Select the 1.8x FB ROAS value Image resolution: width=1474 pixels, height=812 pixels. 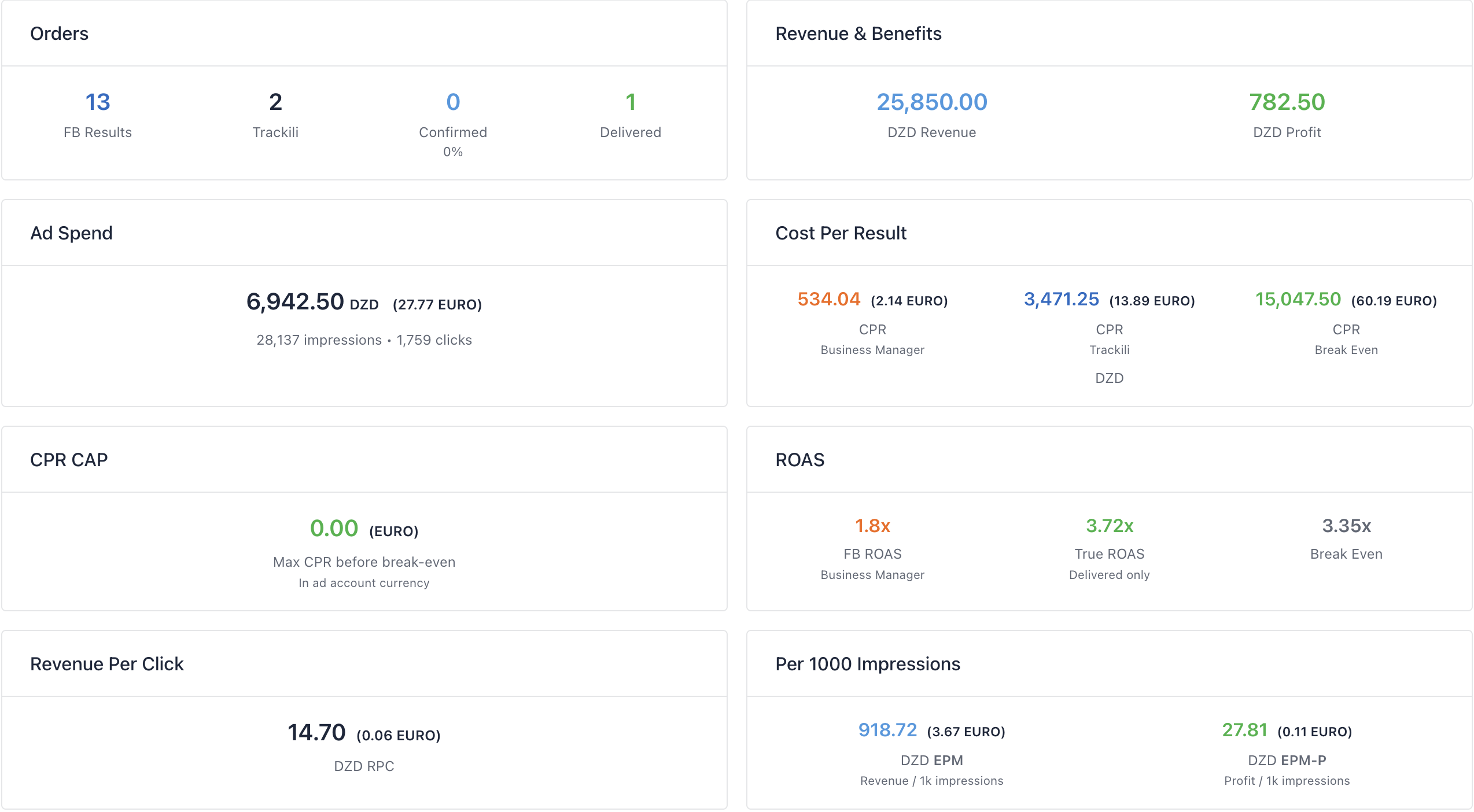tap(872, 526)
